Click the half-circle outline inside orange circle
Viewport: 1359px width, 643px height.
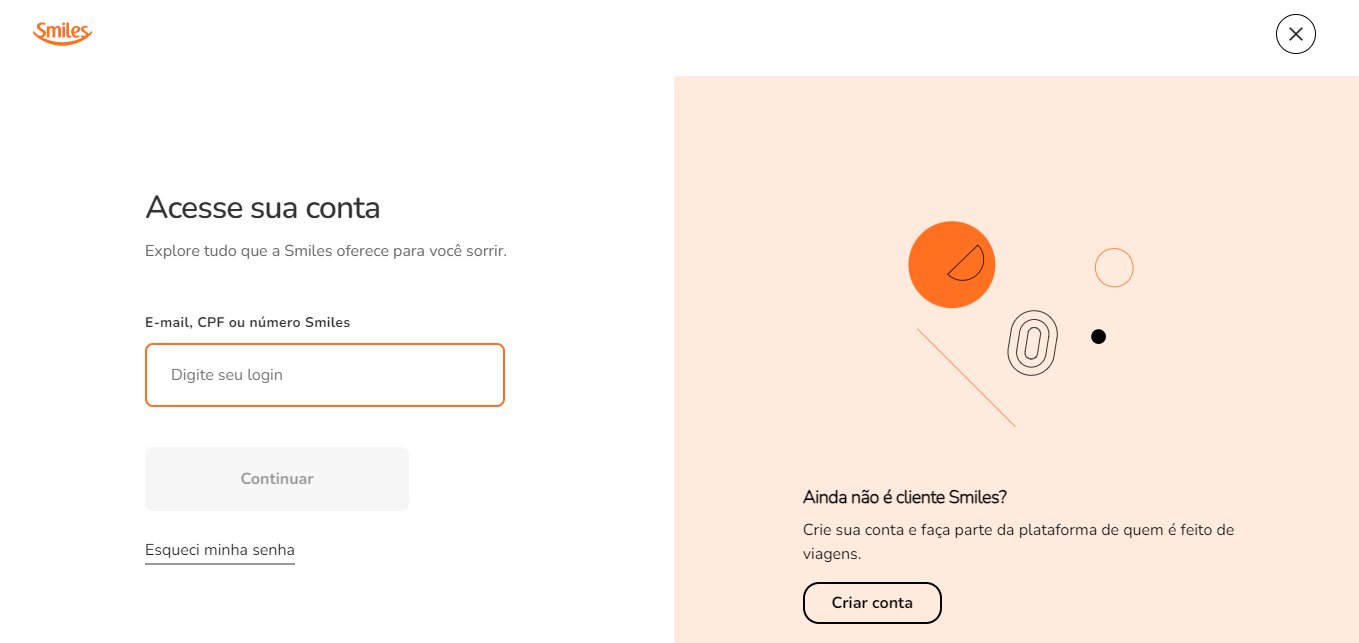coord(967,263)
